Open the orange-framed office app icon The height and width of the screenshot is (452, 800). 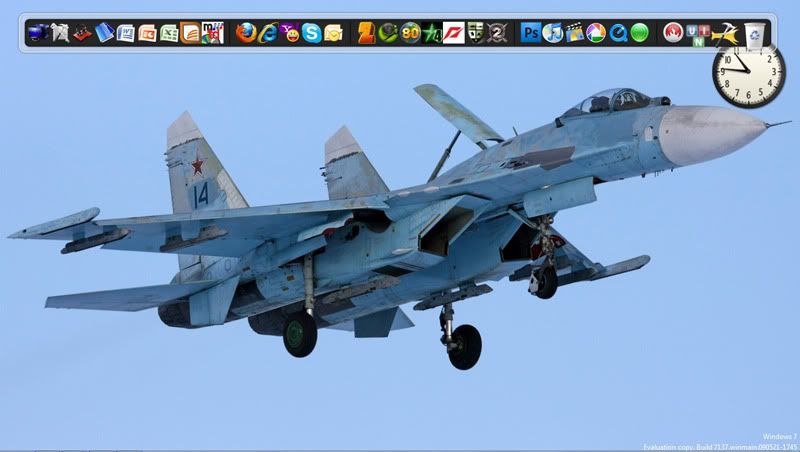(x=190, y=33)
